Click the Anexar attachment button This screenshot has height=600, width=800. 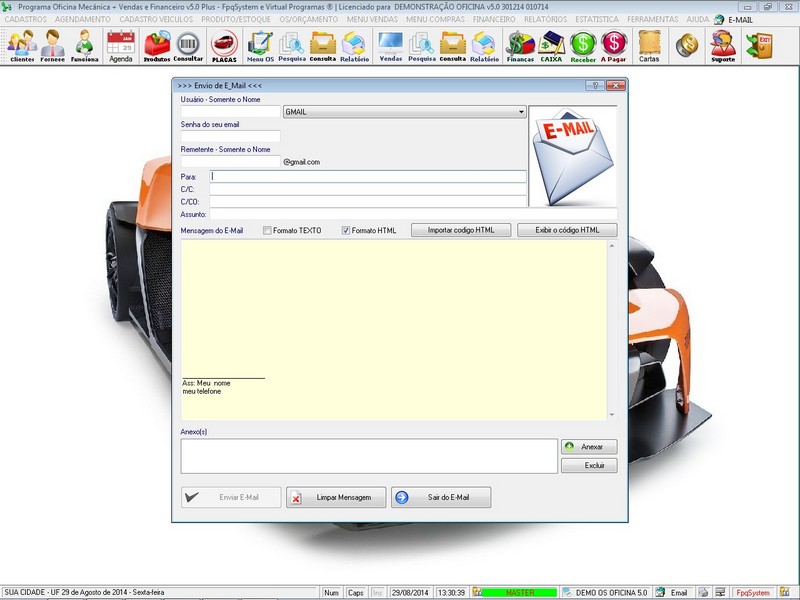coord(589,446)
